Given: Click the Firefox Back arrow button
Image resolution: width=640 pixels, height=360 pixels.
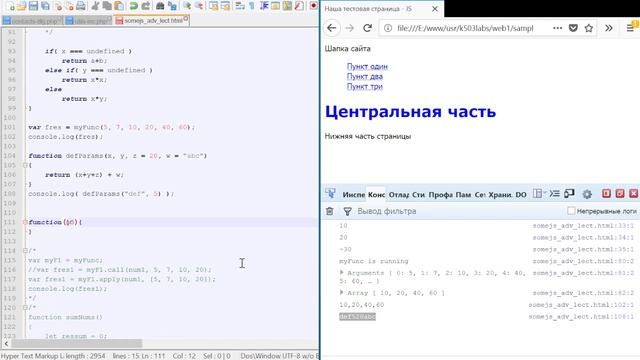Looking at the screenshot, I should click(332, 28).
